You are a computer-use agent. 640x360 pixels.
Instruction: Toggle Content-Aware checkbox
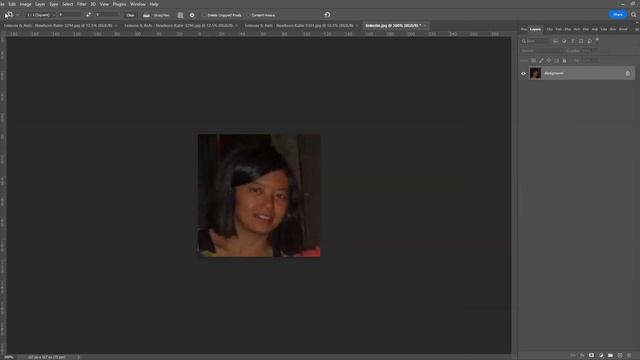click(x=248, y=15)
